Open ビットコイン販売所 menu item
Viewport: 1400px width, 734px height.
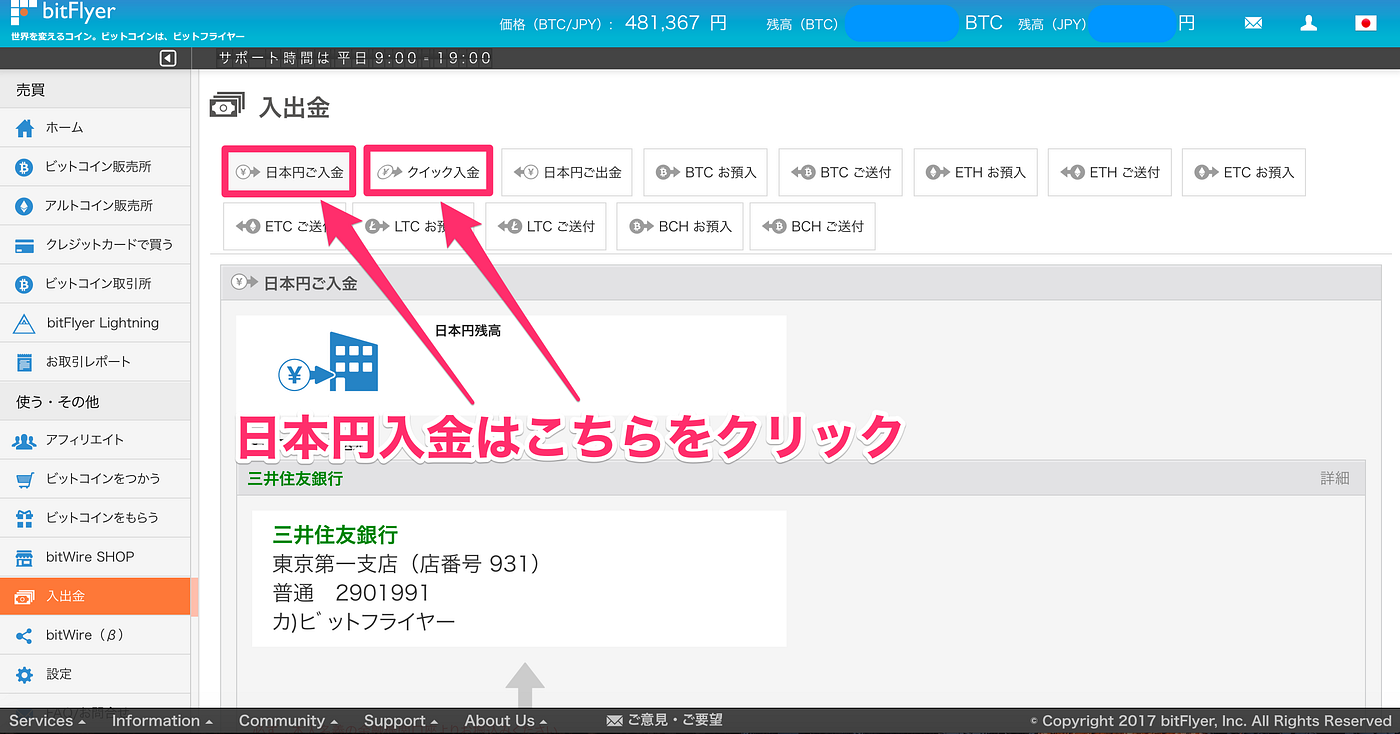[95, 167]
